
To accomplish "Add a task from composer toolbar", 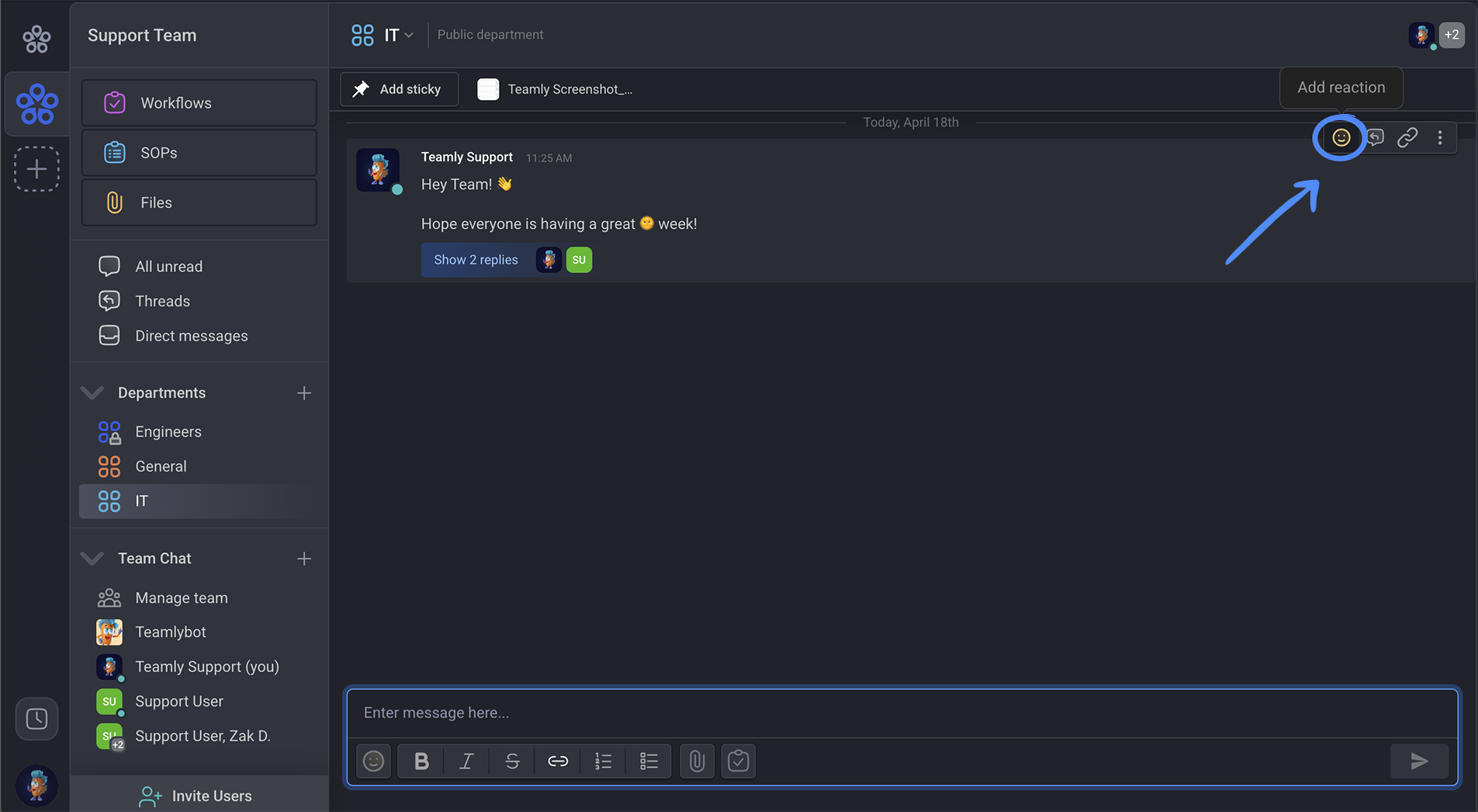I will click(x=738, y=761).
